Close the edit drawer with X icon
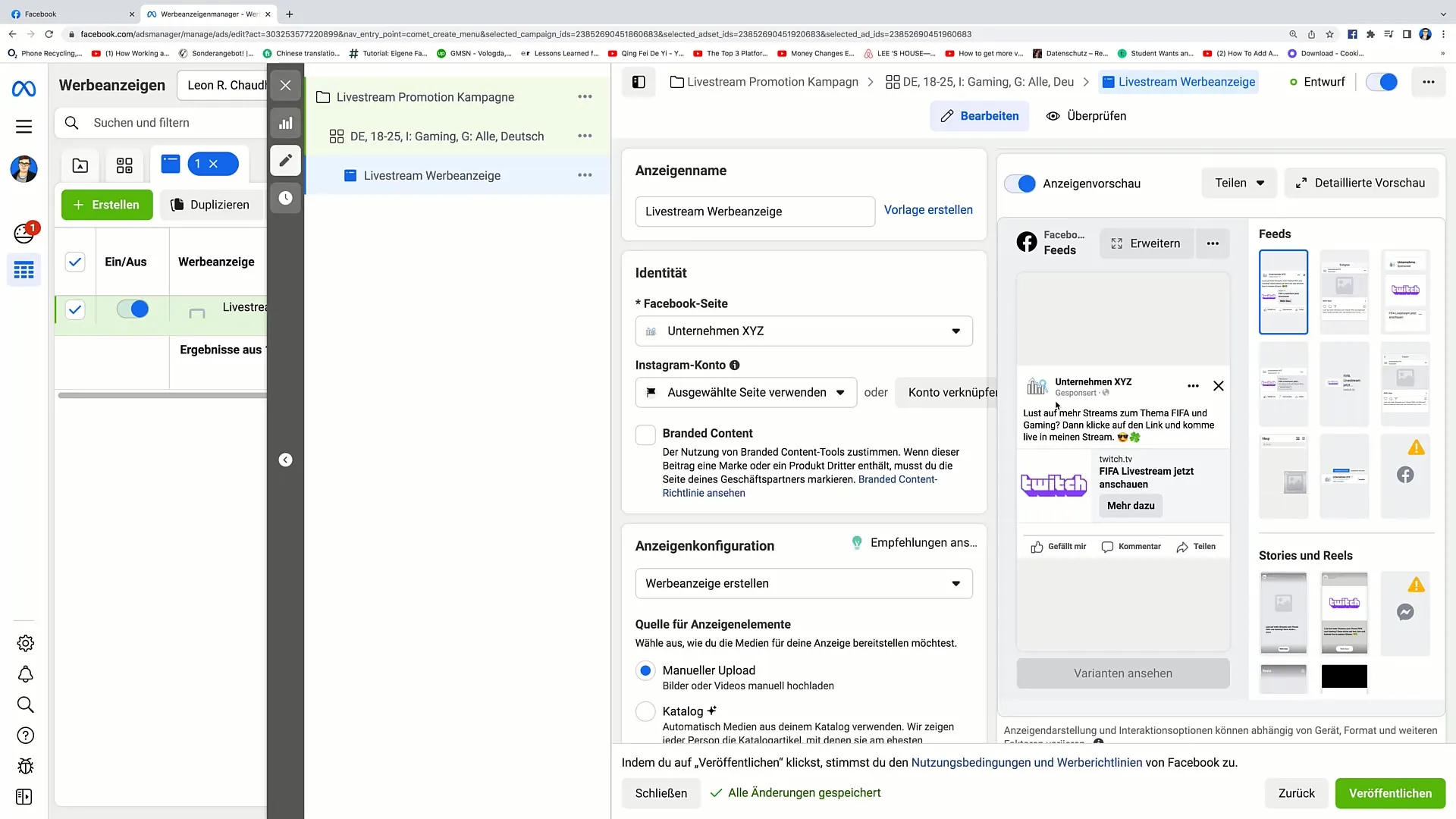This screenshot has height=819, width=1456. tap(285, 86)
